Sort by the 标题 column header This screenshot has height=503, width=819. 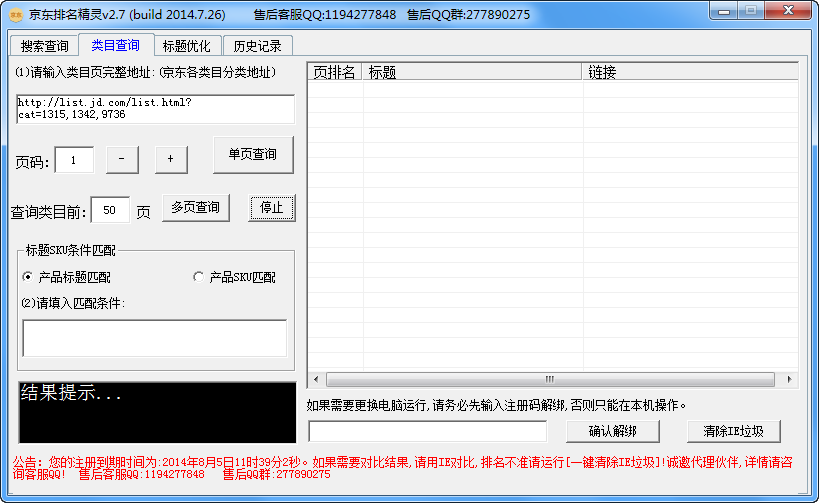(x=472, y=72)
